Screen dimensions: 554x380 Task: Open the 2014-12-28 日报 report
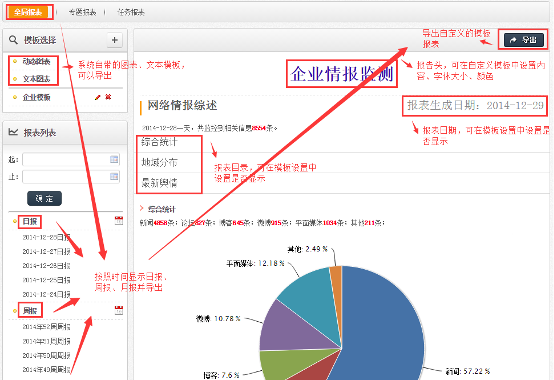pyautogui.click(x=46, y=237)
